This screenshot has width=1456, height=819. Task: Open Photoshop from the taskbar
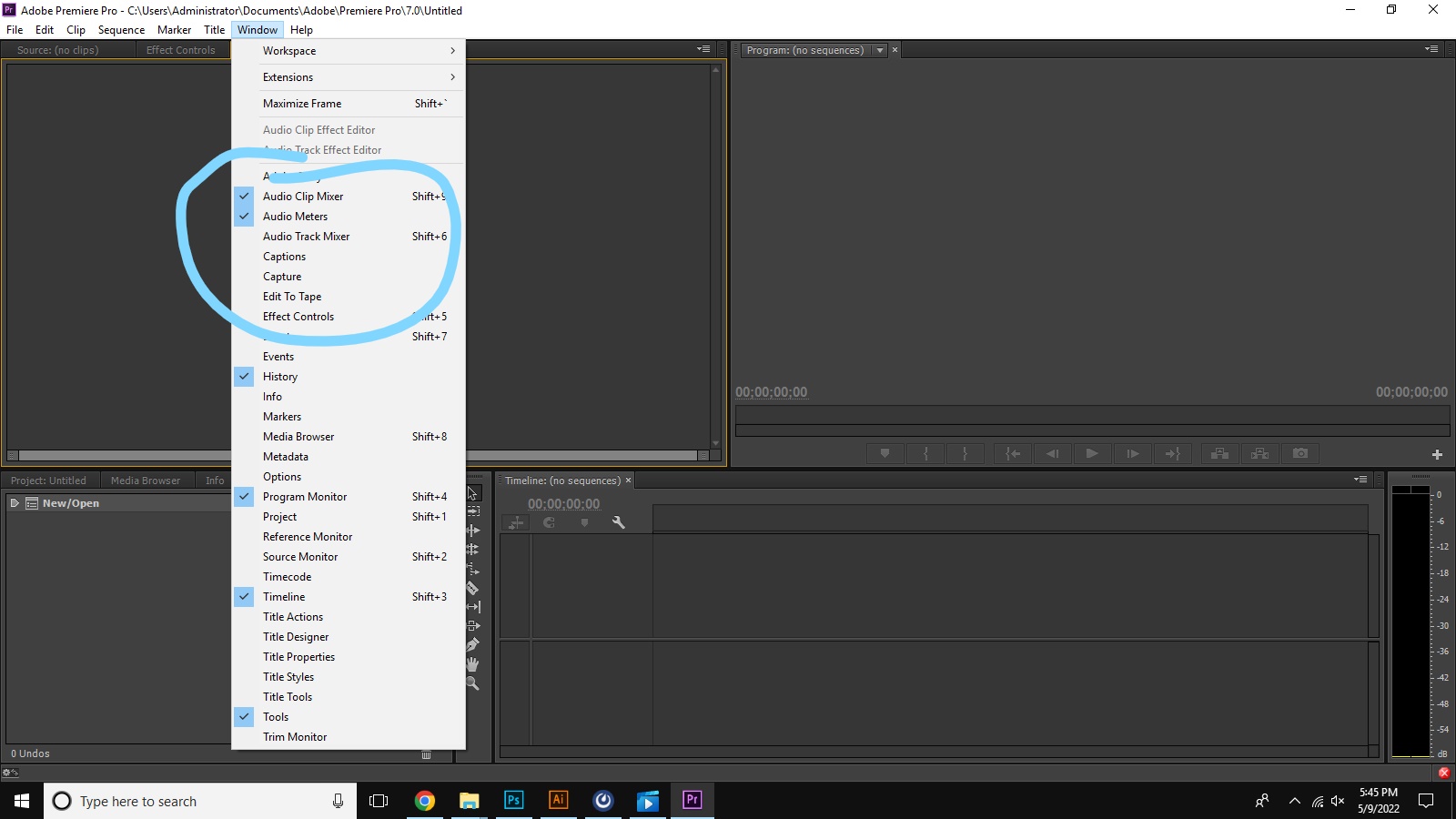point(513,801)
